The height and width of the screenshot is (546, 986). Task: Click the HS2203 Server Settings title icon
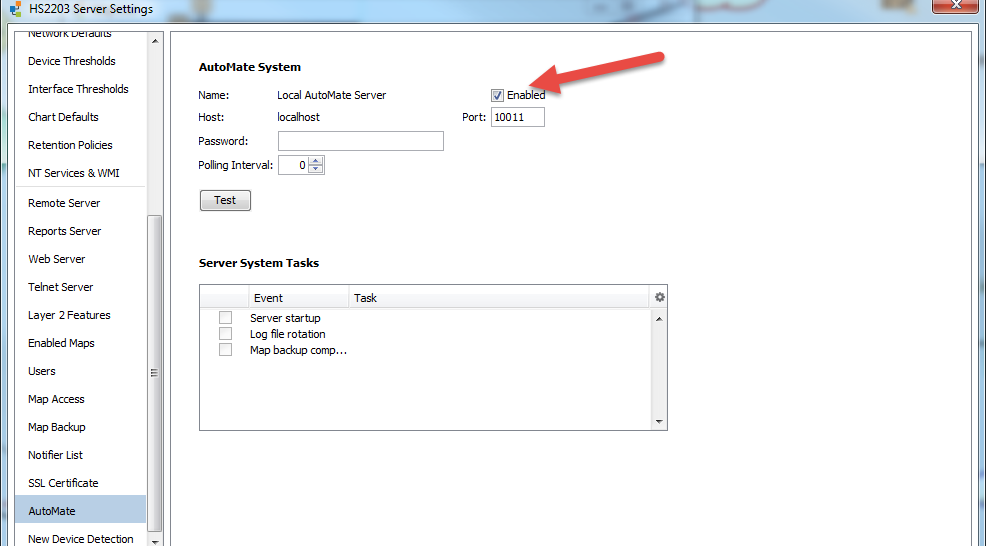pos(15,9)
